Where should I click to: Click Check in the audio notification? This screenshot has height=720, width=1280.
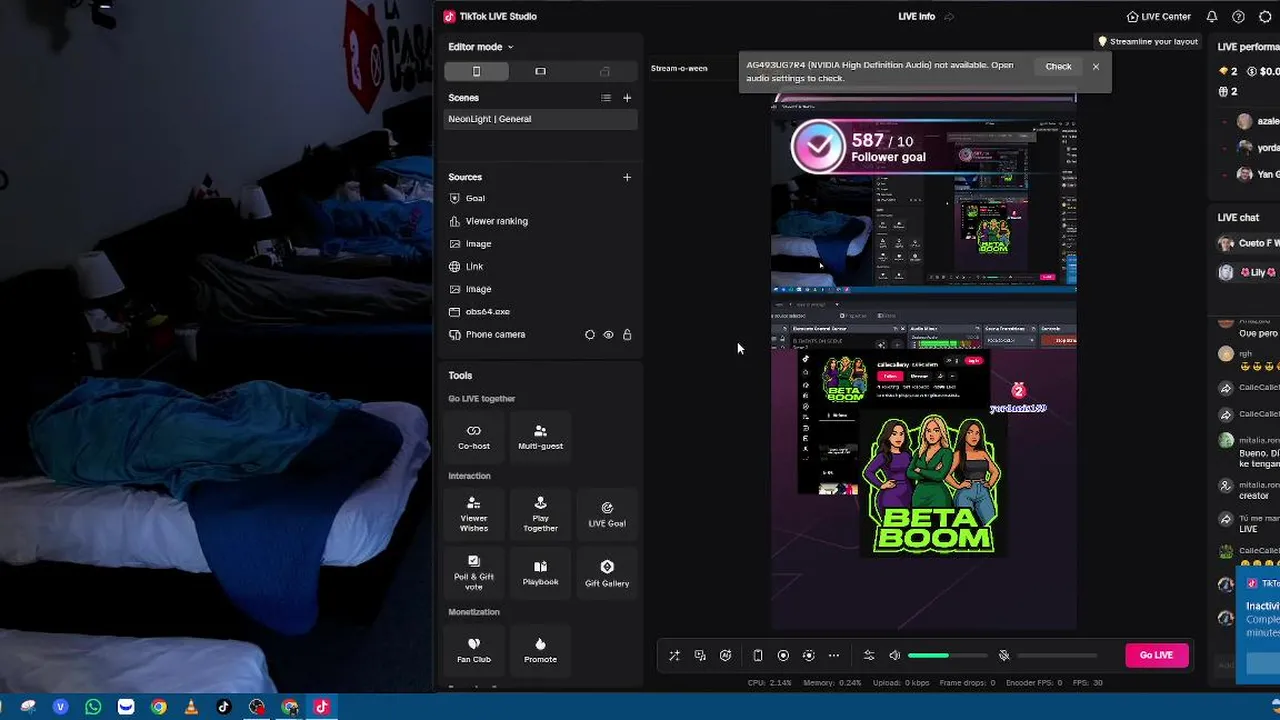coord(1058,66)
